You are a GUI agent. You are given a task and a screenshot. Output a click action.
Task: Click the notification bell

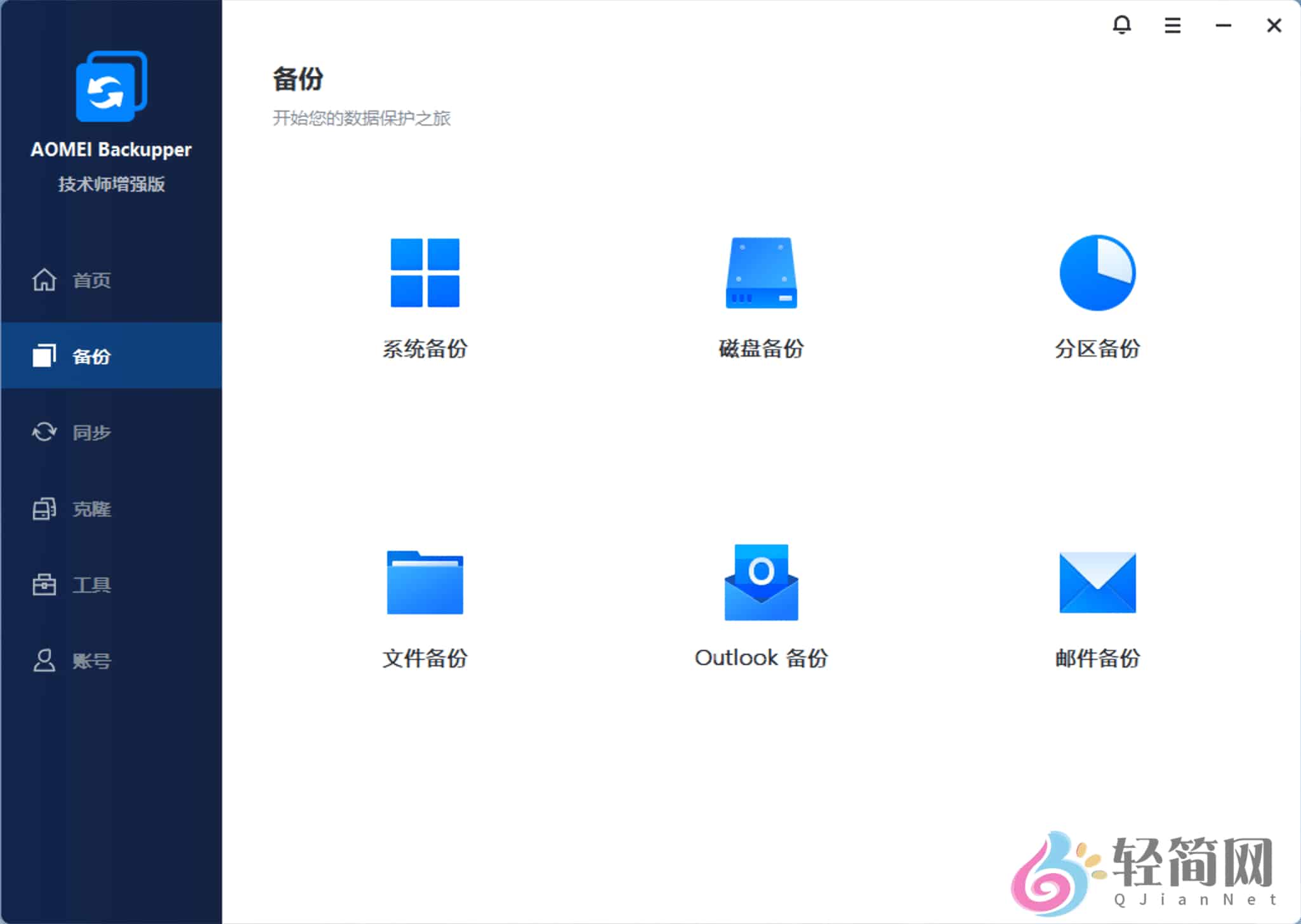[1123, 25]
